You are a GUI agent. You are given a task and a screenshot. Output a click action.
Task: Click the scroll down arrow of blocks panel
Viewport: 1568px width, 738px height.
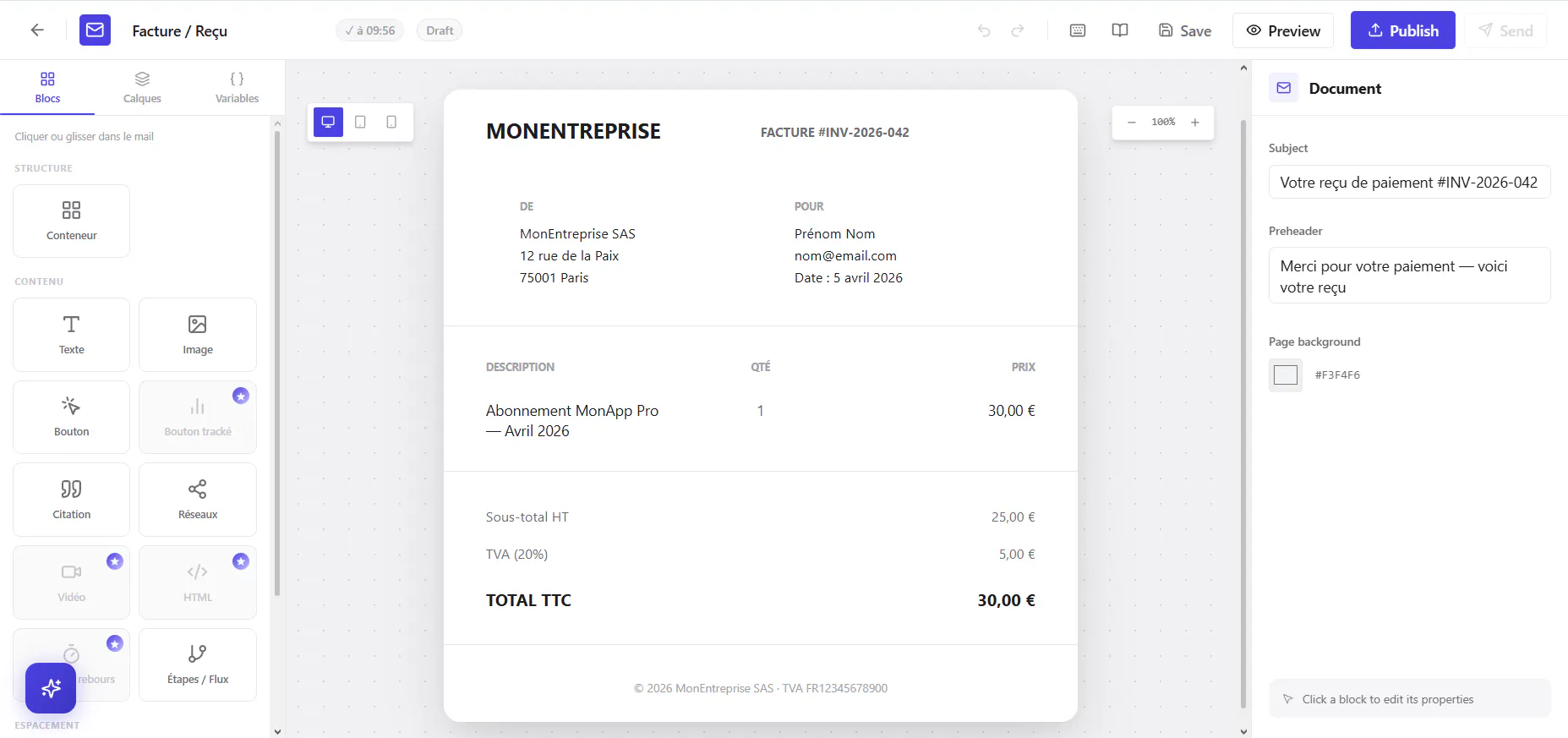277,731
